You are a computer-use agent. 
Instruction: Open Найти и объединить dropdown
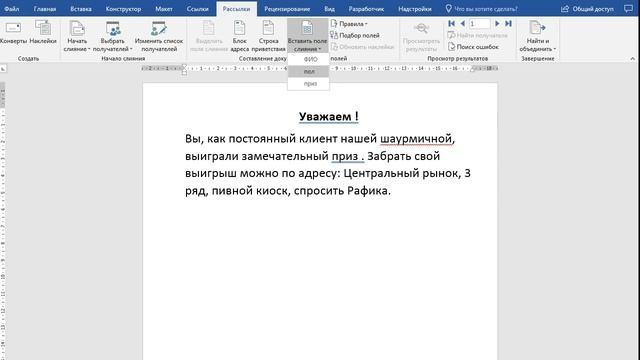[x=538, y=37]
